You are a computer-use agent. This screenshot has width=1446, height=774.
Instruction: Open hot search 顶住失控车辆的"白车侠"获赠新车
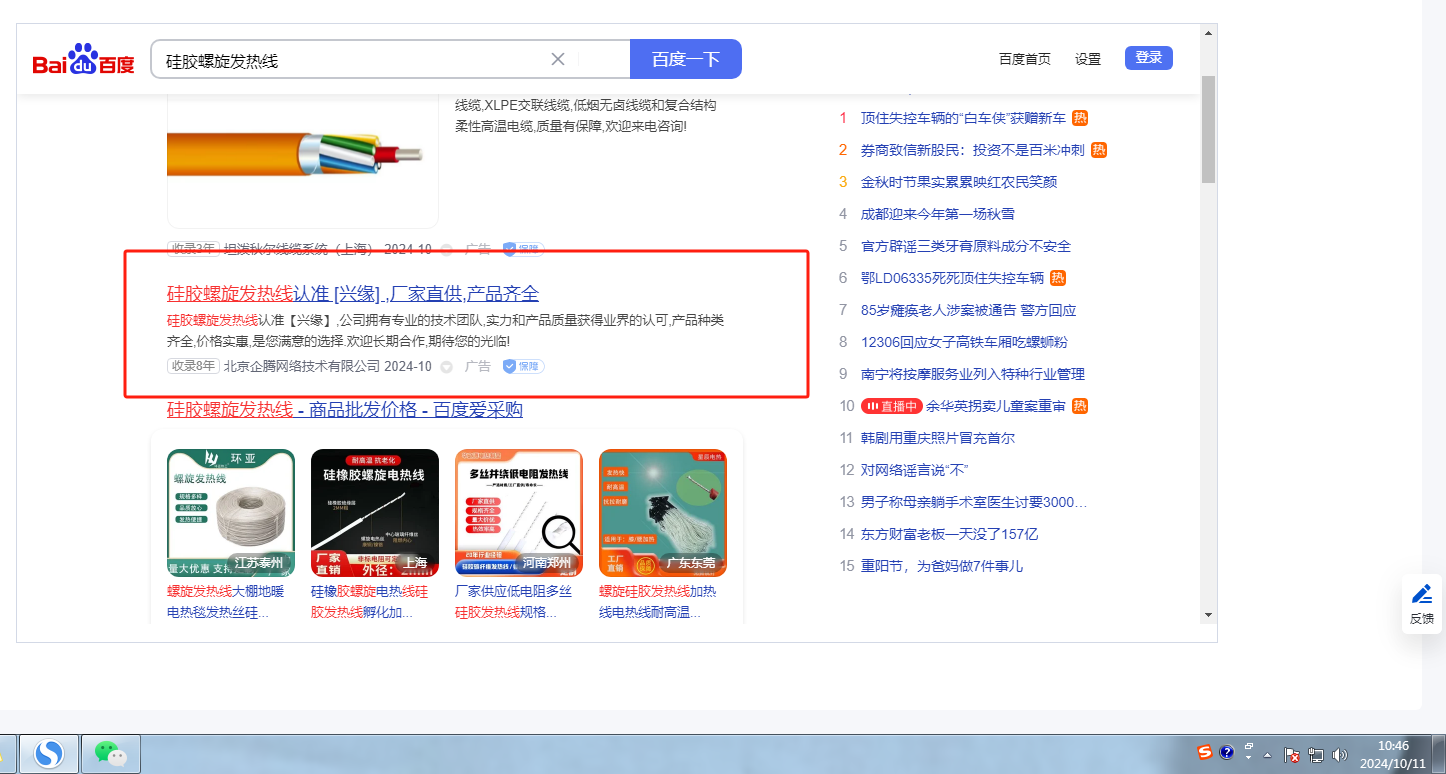(963, 118)
